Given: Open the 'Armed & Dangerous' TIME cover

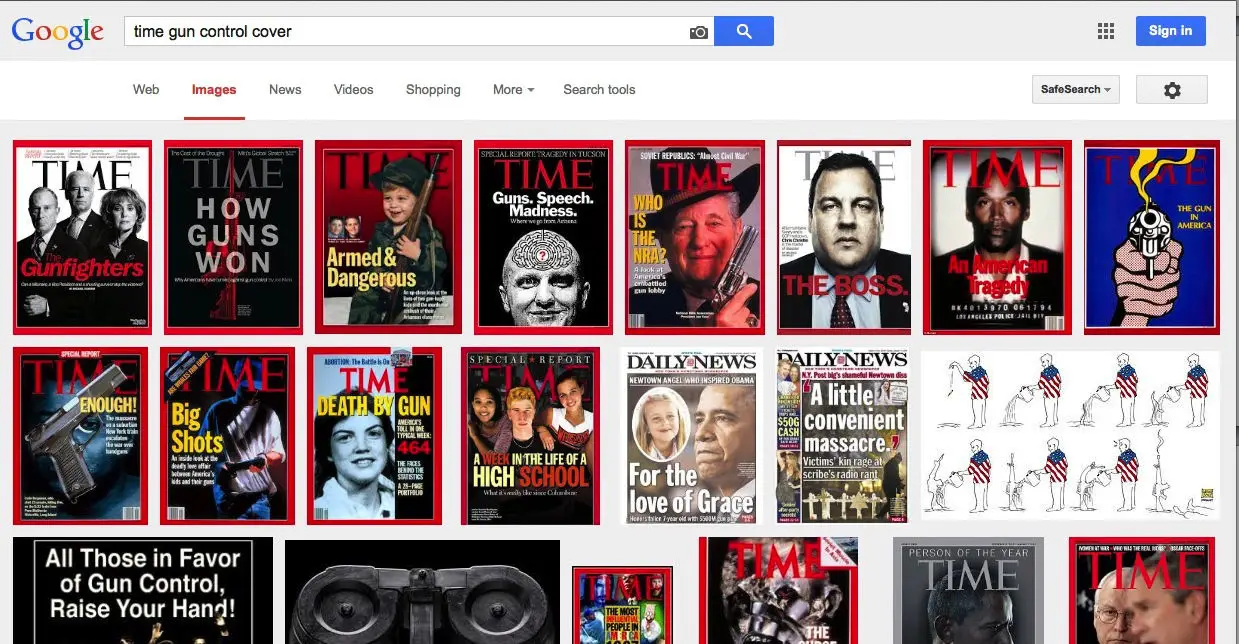Looking at the screenshot, I should (x=388, y=237).
